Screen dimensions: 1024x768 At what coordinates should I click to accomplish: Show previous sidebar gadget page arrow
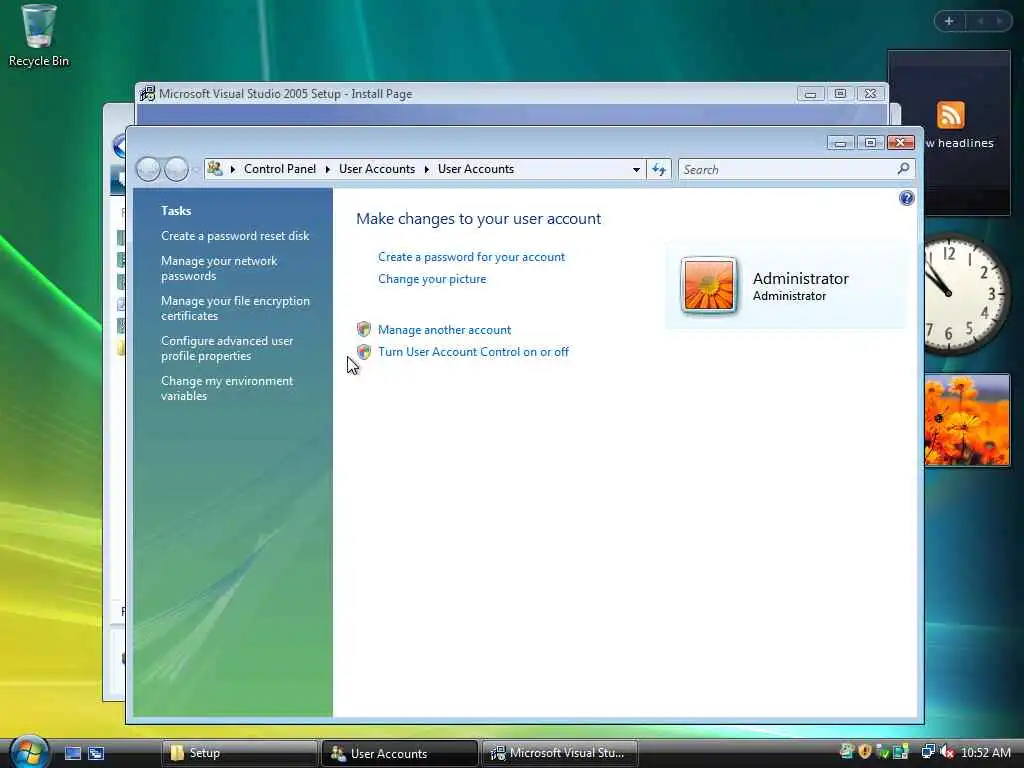980,21
